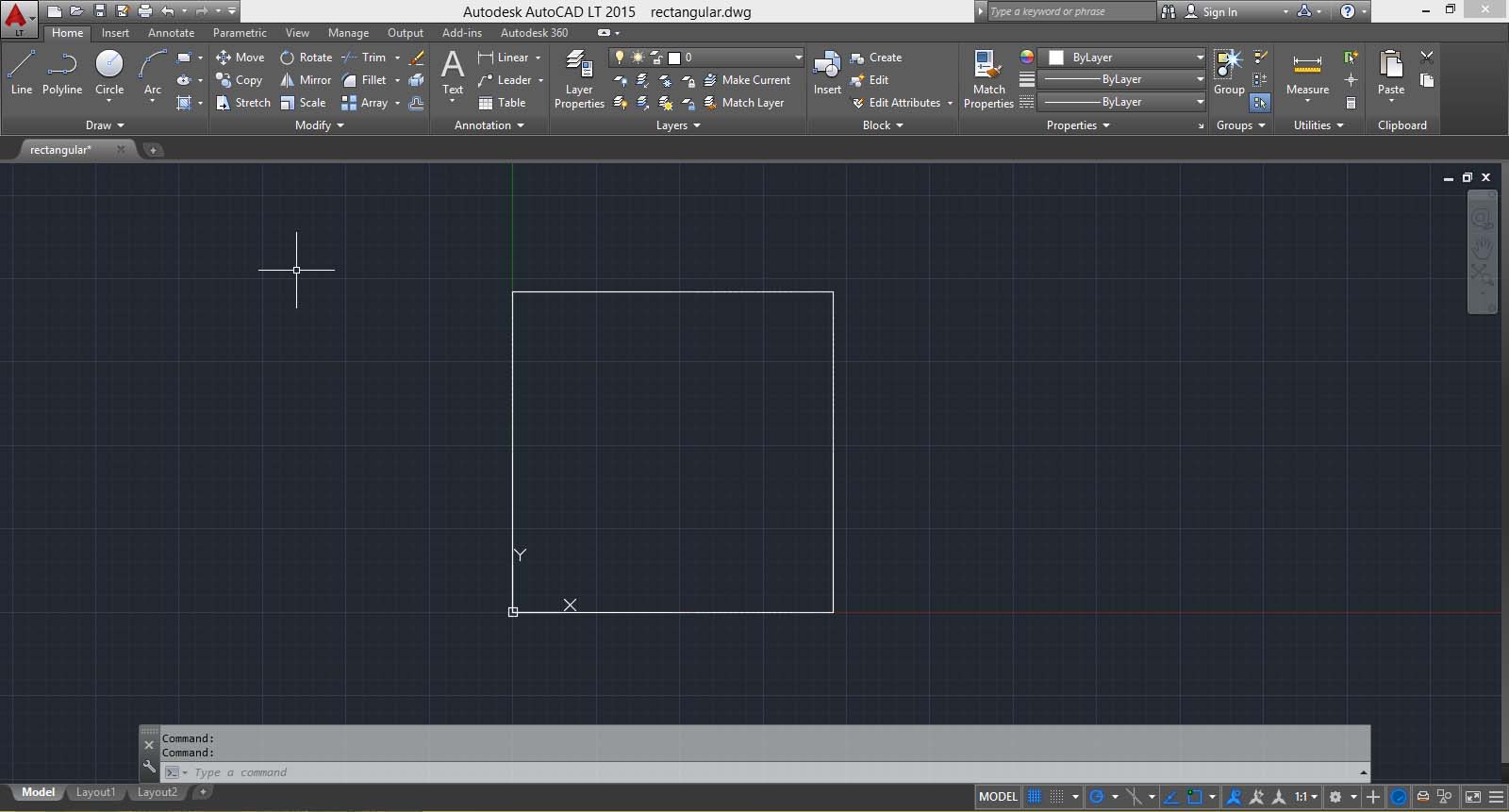The width and height of the screenshot is (1509, 812).
Task: Toggle 2D object snap in status bar
Action: point(1195,797)
